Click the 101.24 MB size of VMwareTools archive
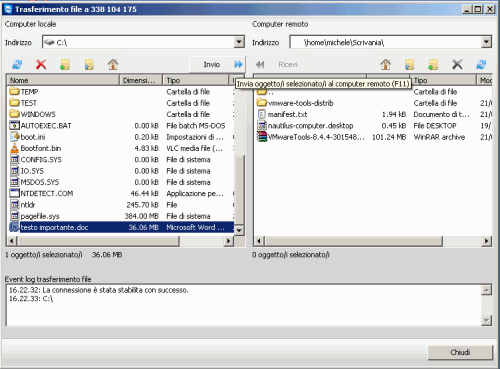500x369 pixels. pyautogui.click(x=389, y=137)
